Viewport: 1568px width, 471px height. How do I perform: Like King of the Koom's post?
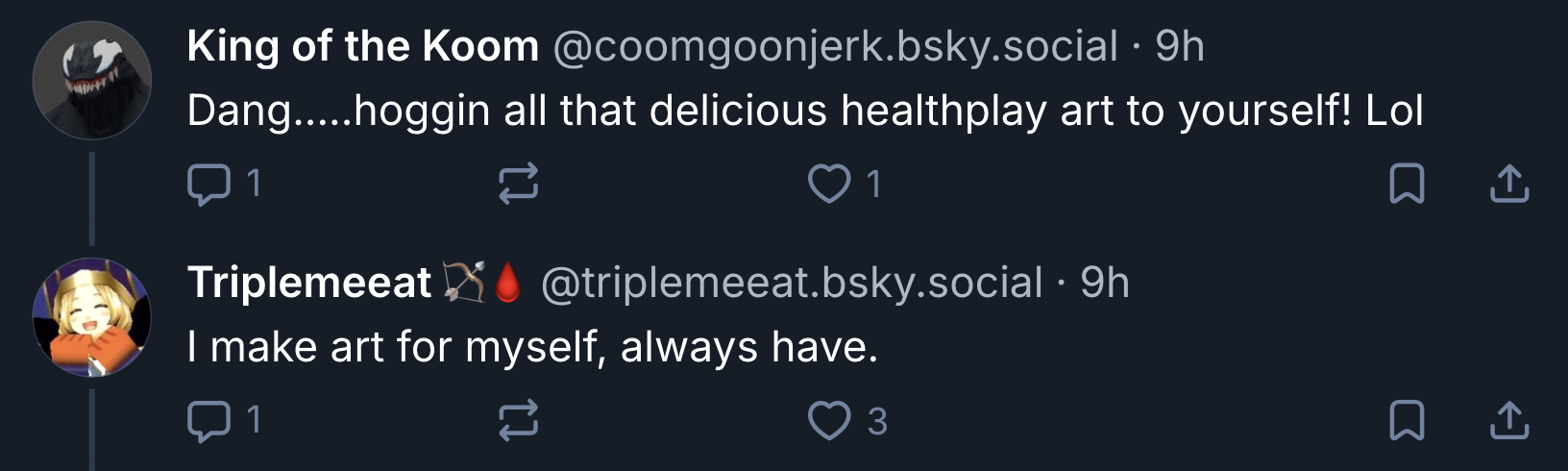[x=829, y=184]
